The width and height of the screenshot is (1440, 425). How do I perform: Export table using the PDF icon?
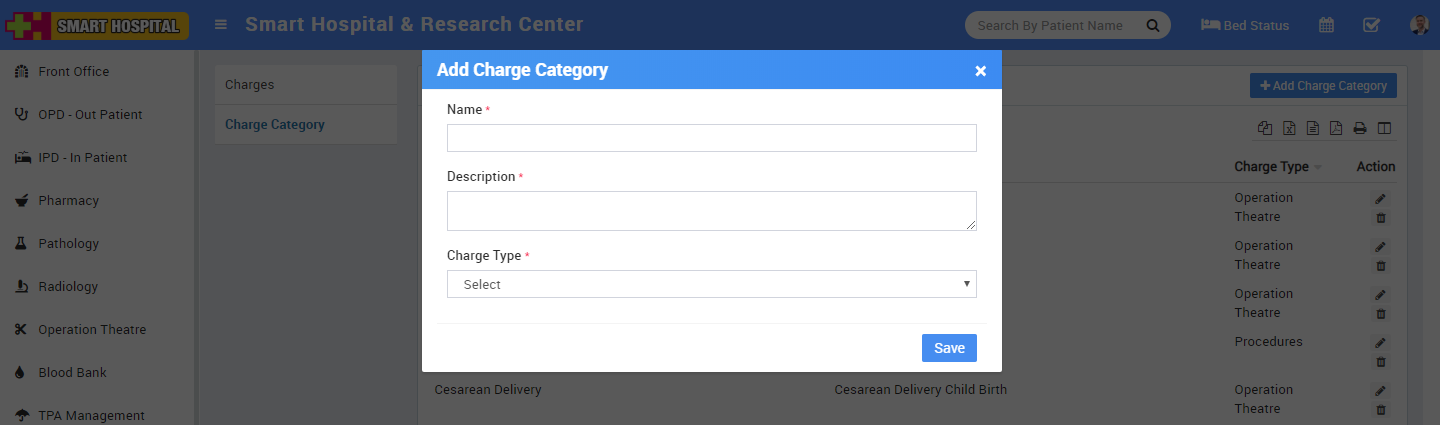click(1336, 128)
